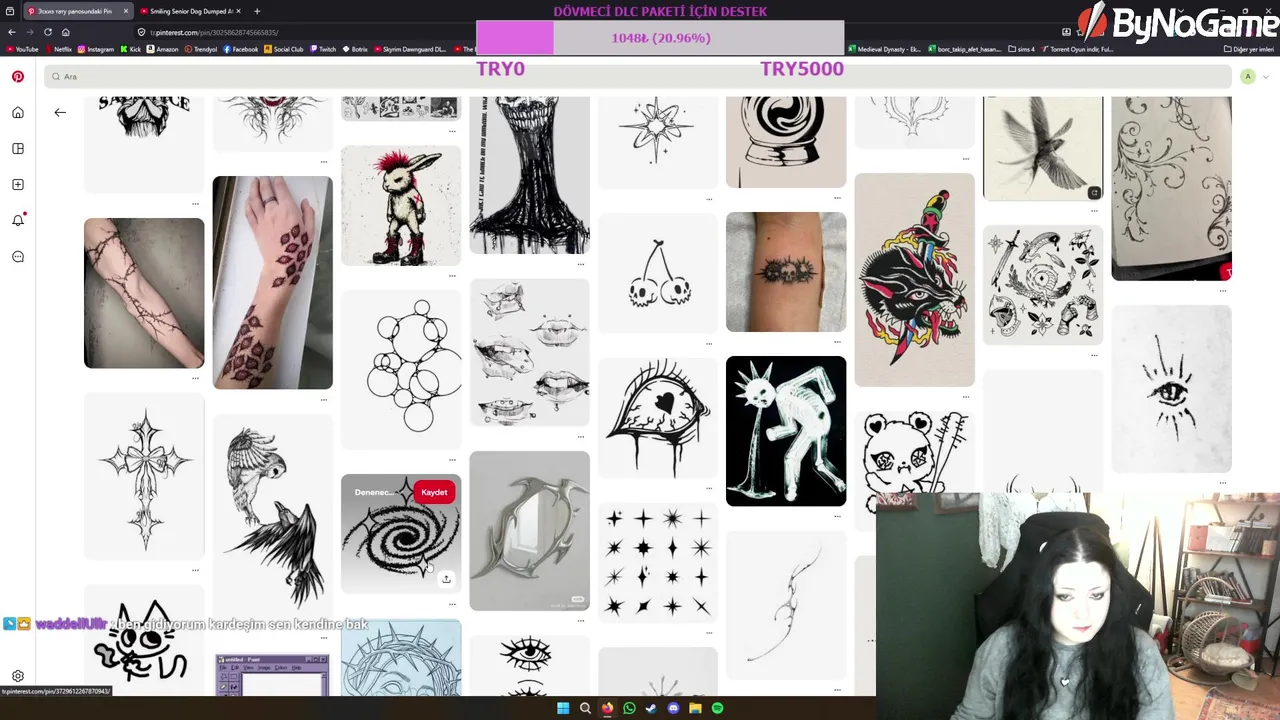The image size is (1280, 720).
Task: Open more options under bunny punk pin
Action: 452,275
